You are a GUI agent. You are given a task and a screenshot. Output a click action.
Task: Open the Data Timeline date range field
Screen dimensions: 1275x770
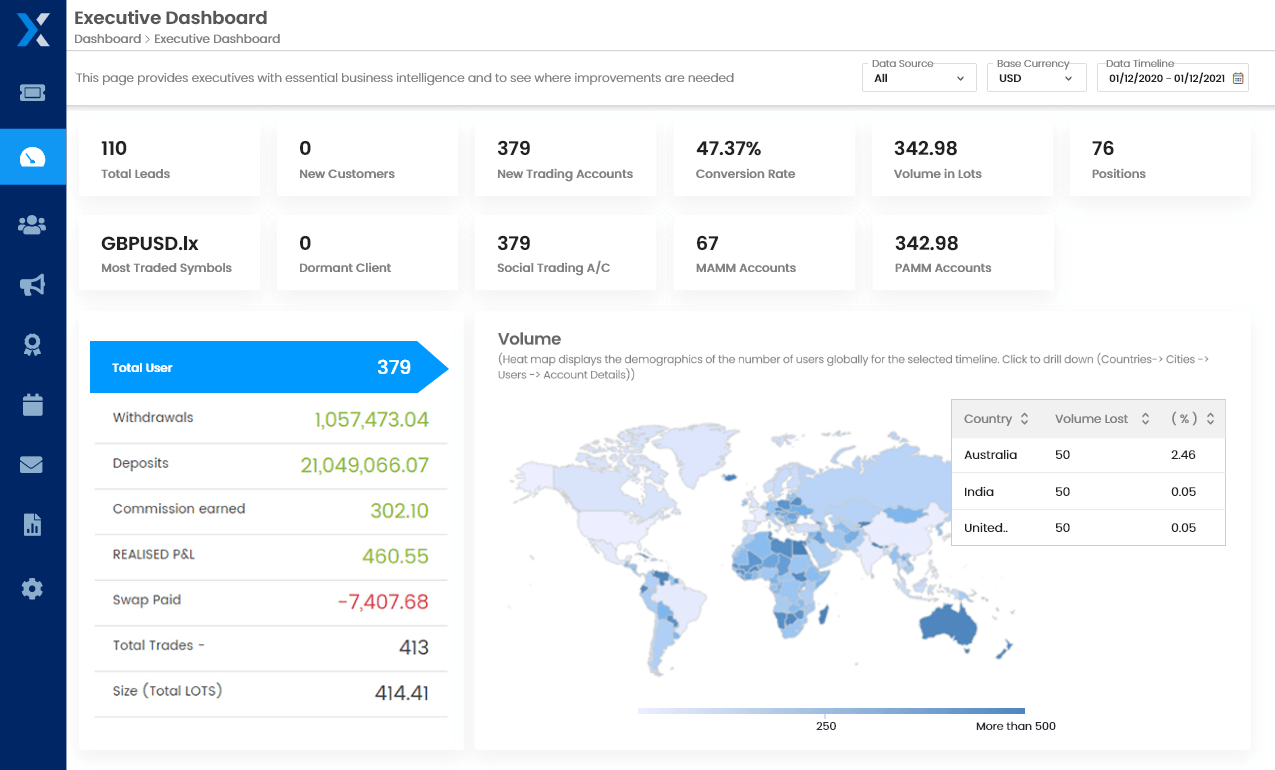tap(1172, 78)
